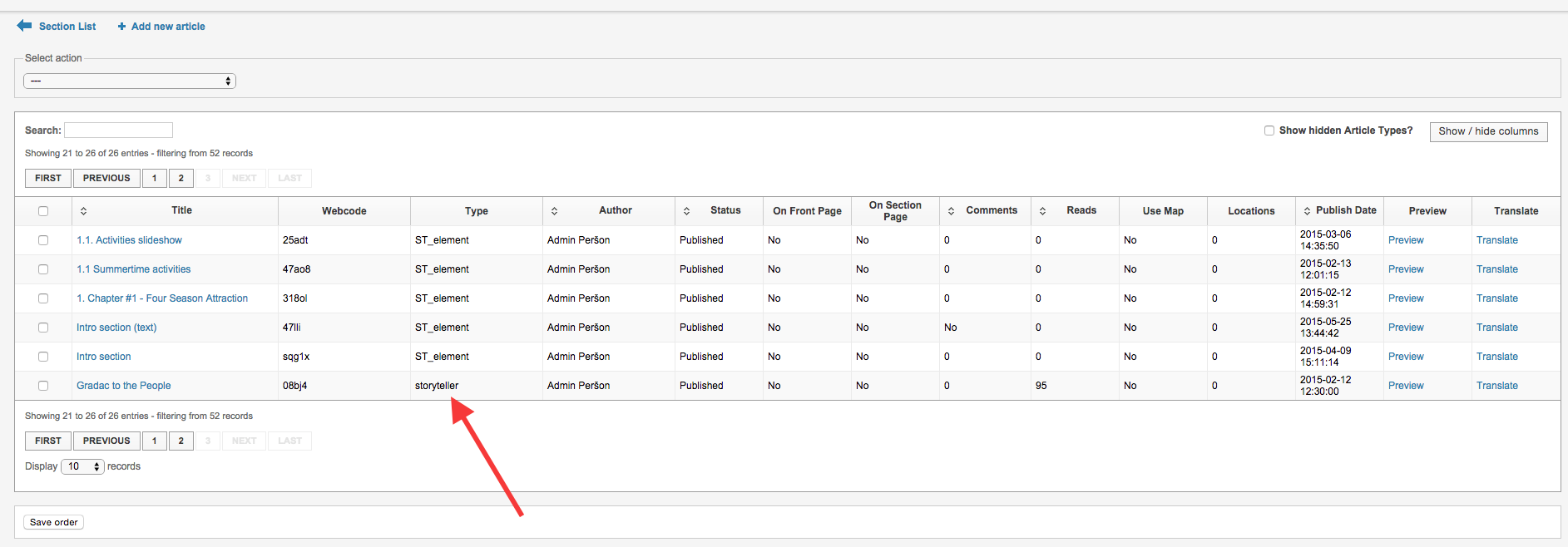The height and width of the screenshot is (547, 1568).
Task: Select page 2 in top pagination
Action: (x=181, y=178)
